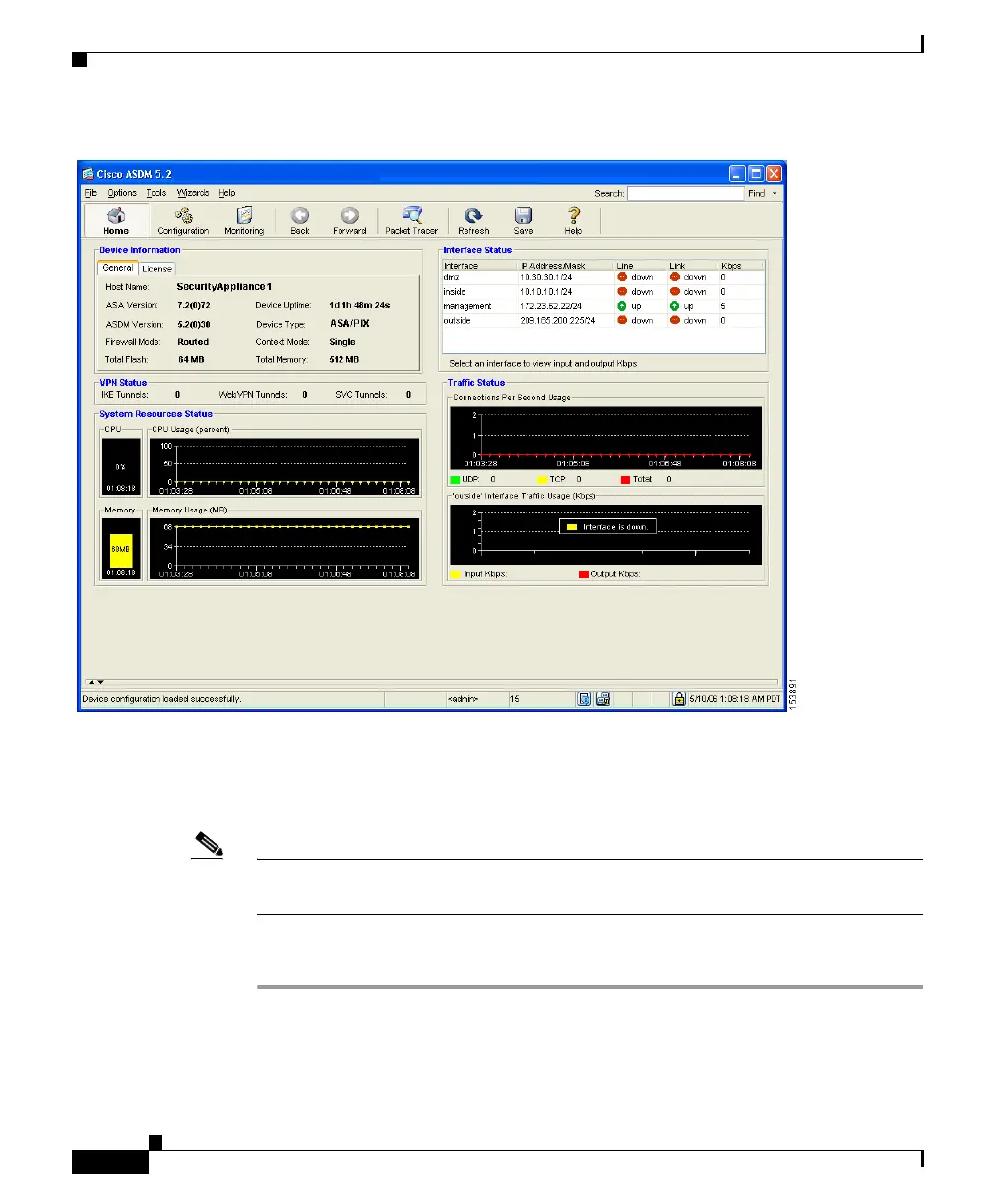Select the inside interface row
Image resolution: width=992 pixels, height=1204 pixels.
pos(603,291)
